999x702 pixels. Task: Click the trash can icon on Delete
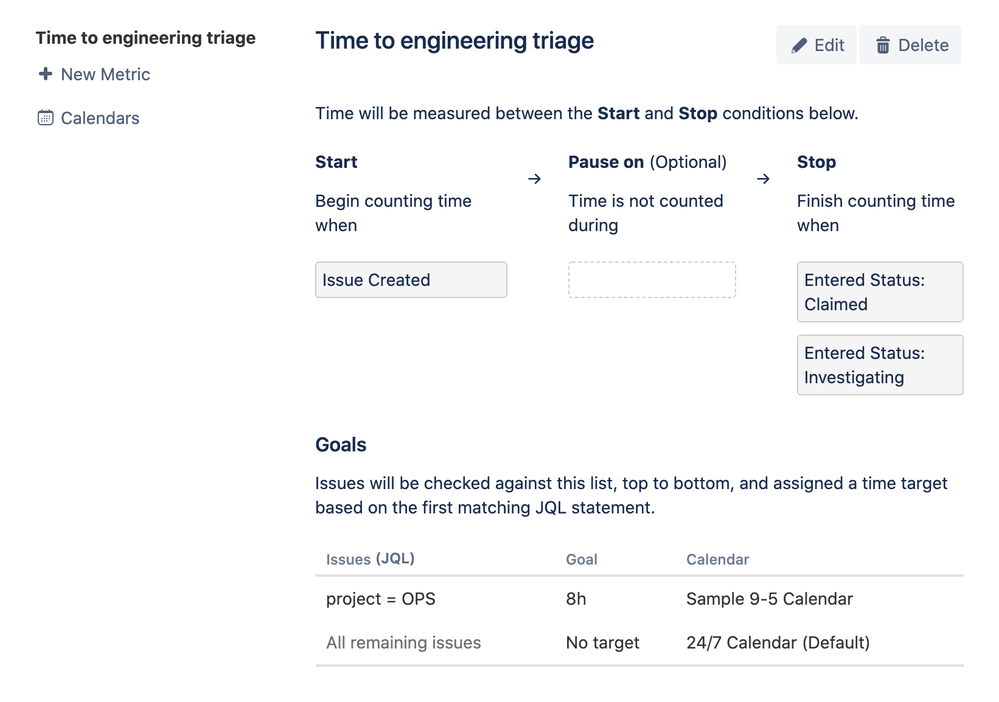pyautogui.click(x=883, y=46)
